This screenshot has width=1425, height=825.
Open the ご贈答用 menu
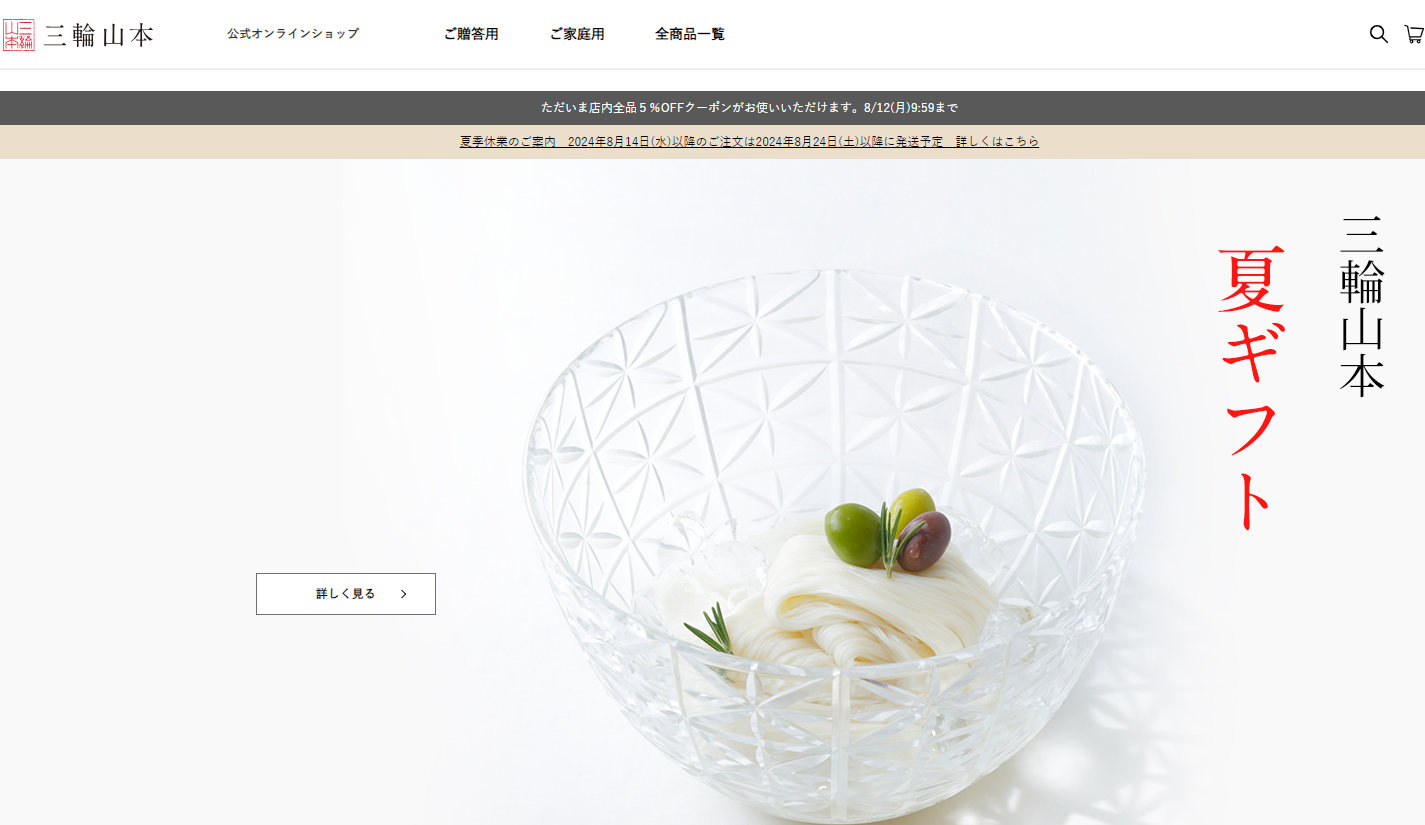coord(471,34)
